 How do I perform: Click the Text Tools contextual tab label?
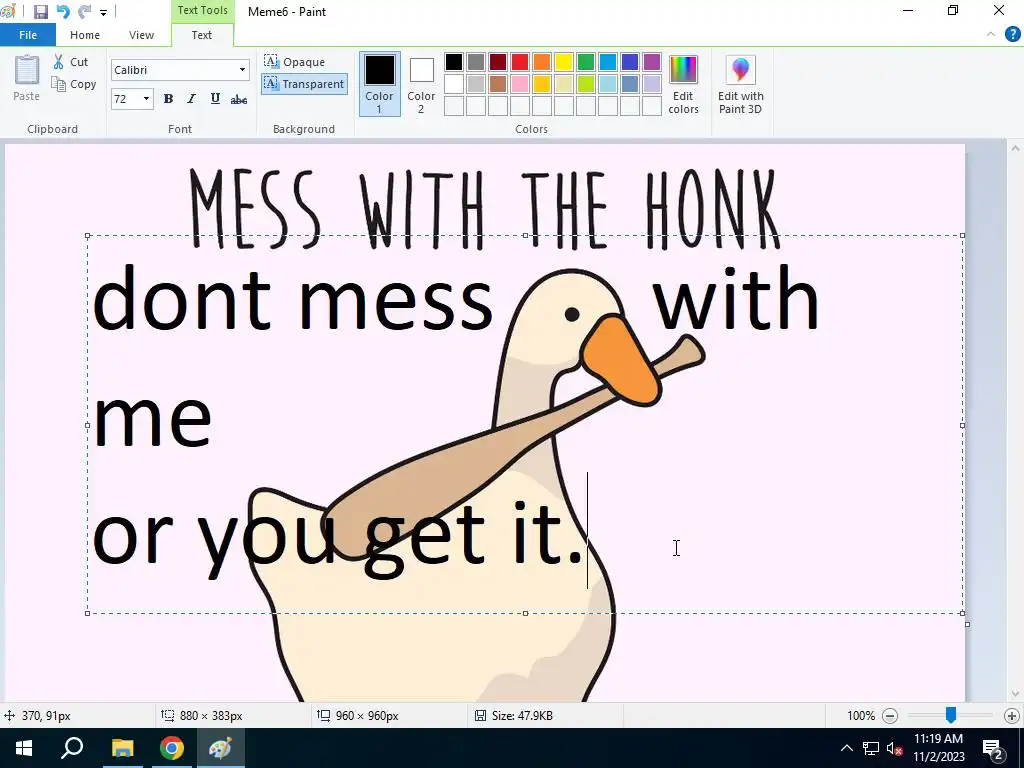(202, 10)
